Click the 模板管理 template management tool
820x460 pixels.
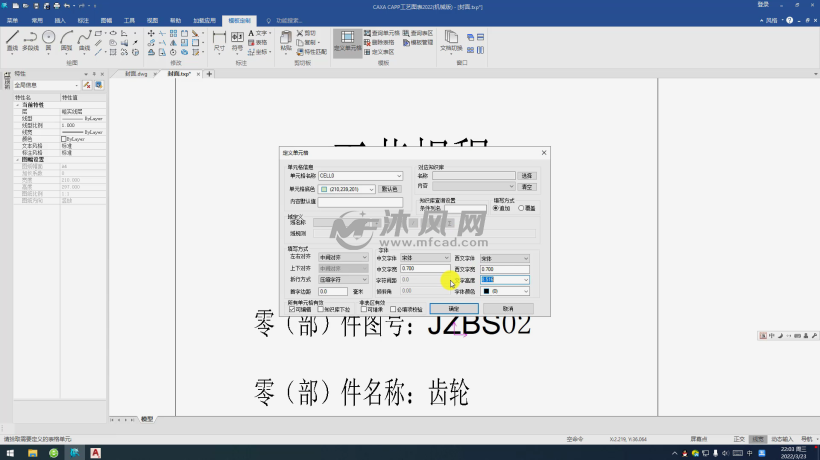pos(418,42)
